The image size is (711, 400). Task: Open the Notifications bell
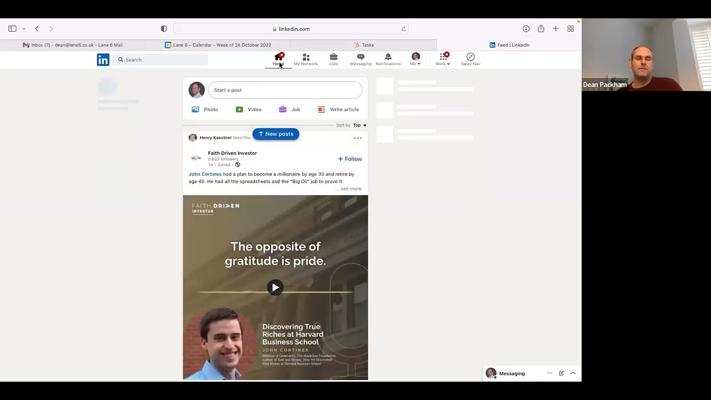point(388,59)
